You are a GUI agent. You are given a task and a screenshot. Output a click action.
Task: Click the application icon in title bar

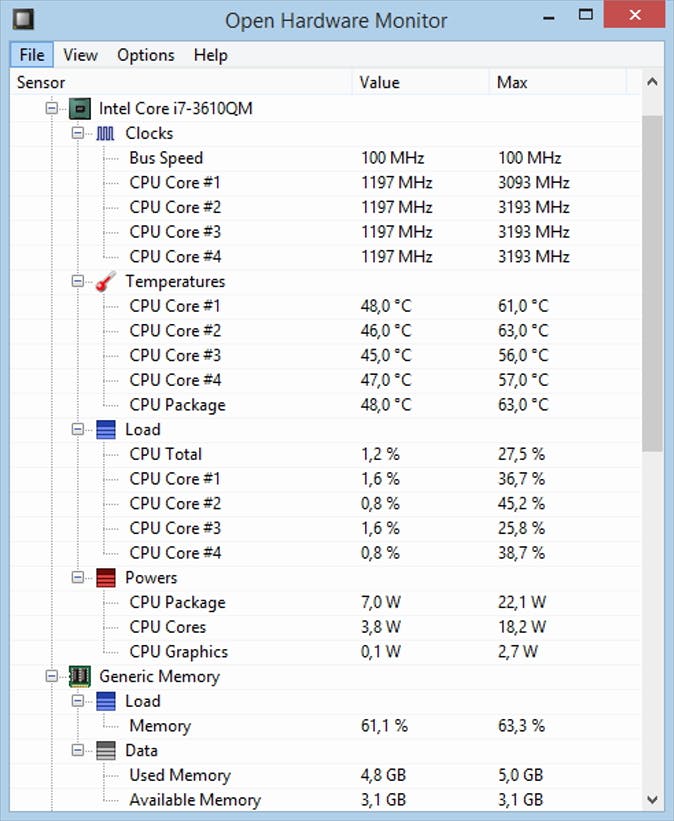pyautogui.click(x=21, y=19)
